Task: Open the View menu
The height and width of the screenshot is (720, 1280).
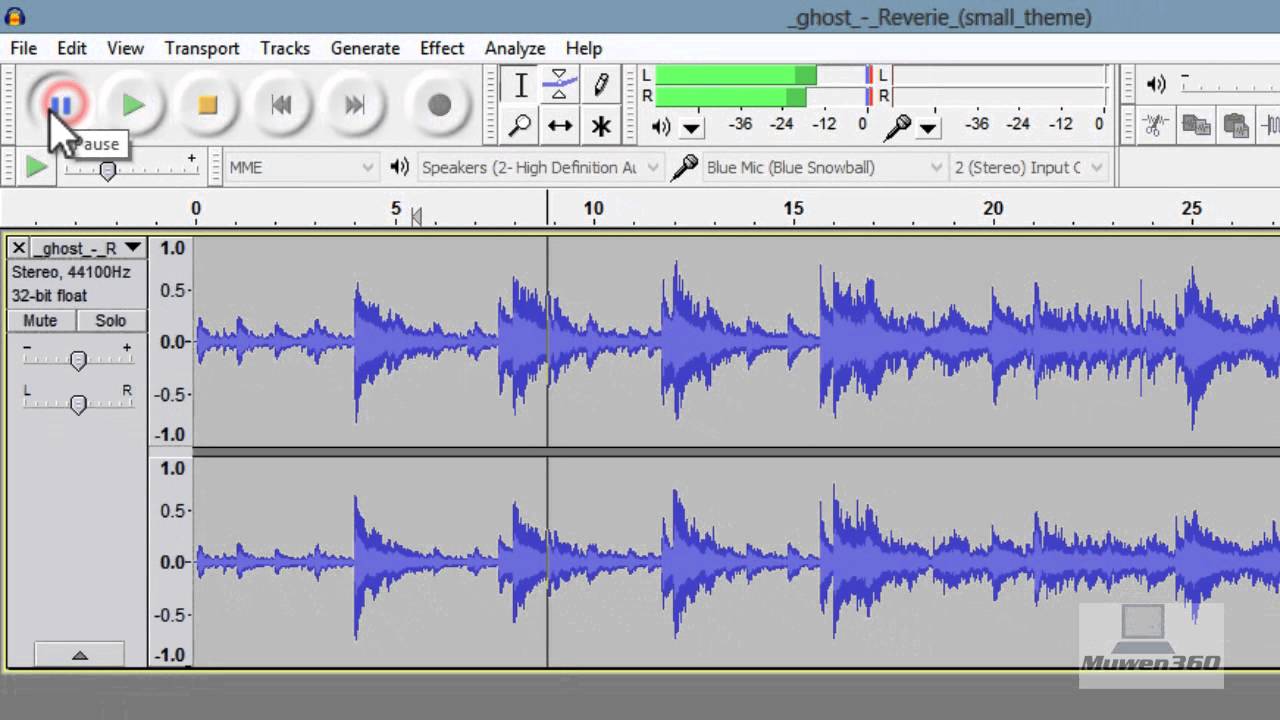Action: tap(126, 48)
